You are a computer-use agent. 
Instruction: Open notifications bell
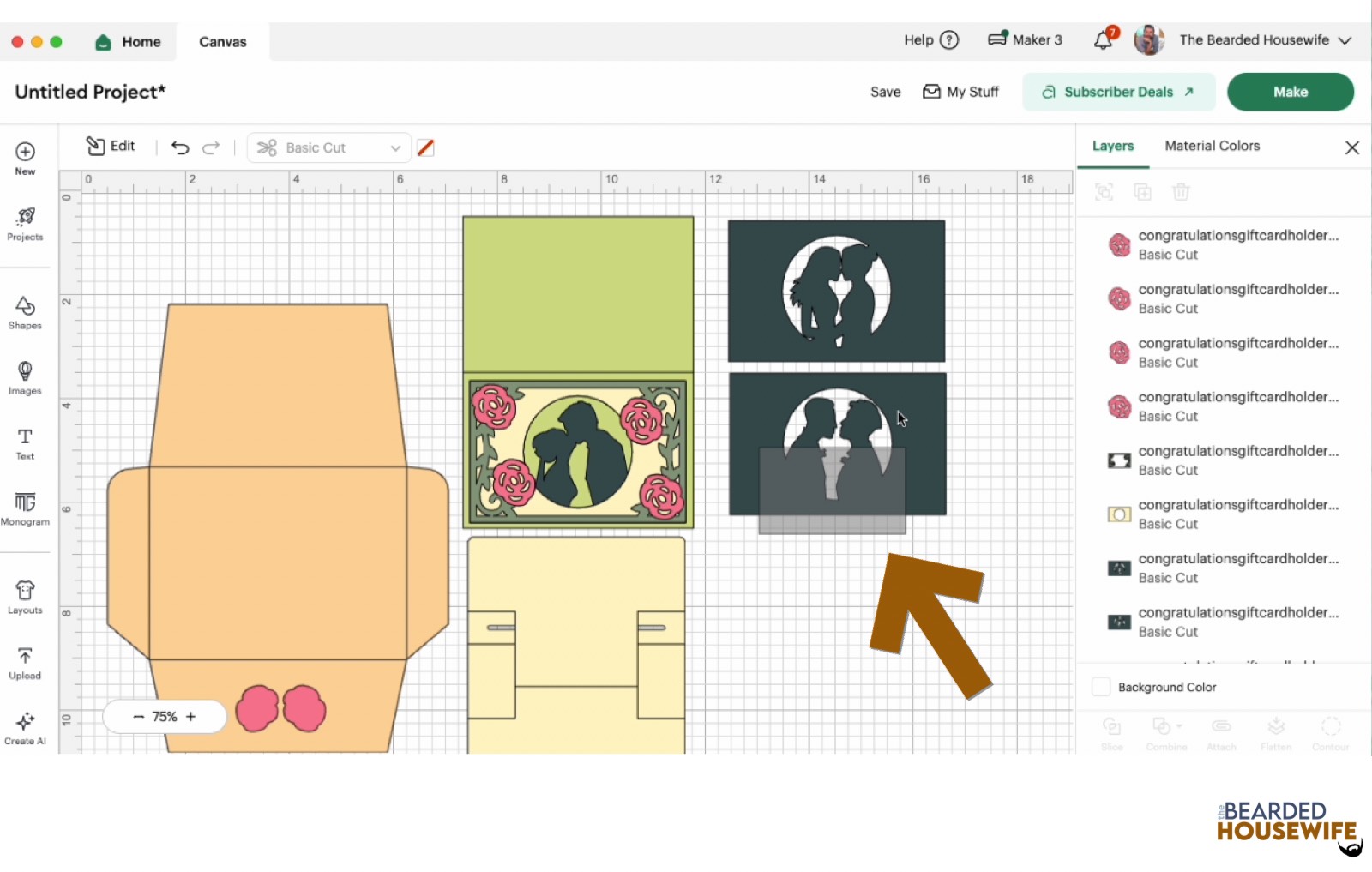coord(1104,40)
